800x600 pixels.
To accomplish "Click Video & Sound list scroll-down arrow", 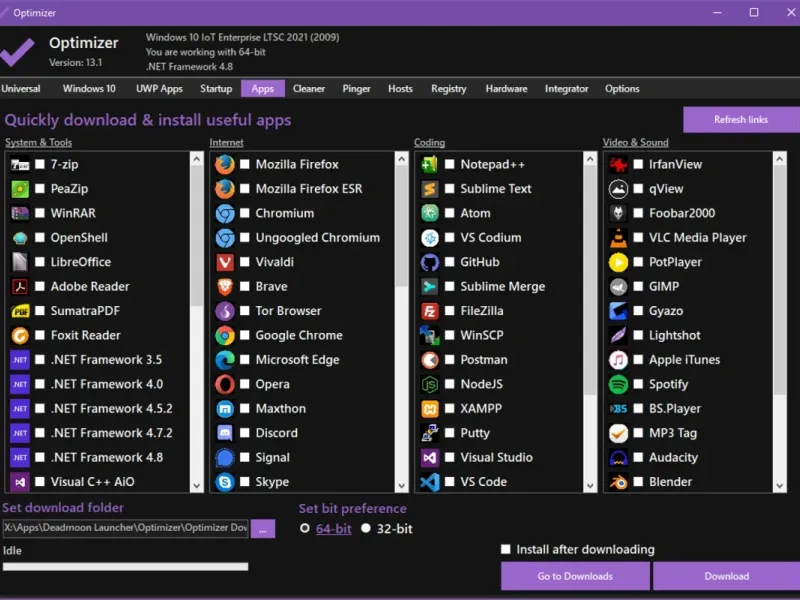I will coord(779,486).
